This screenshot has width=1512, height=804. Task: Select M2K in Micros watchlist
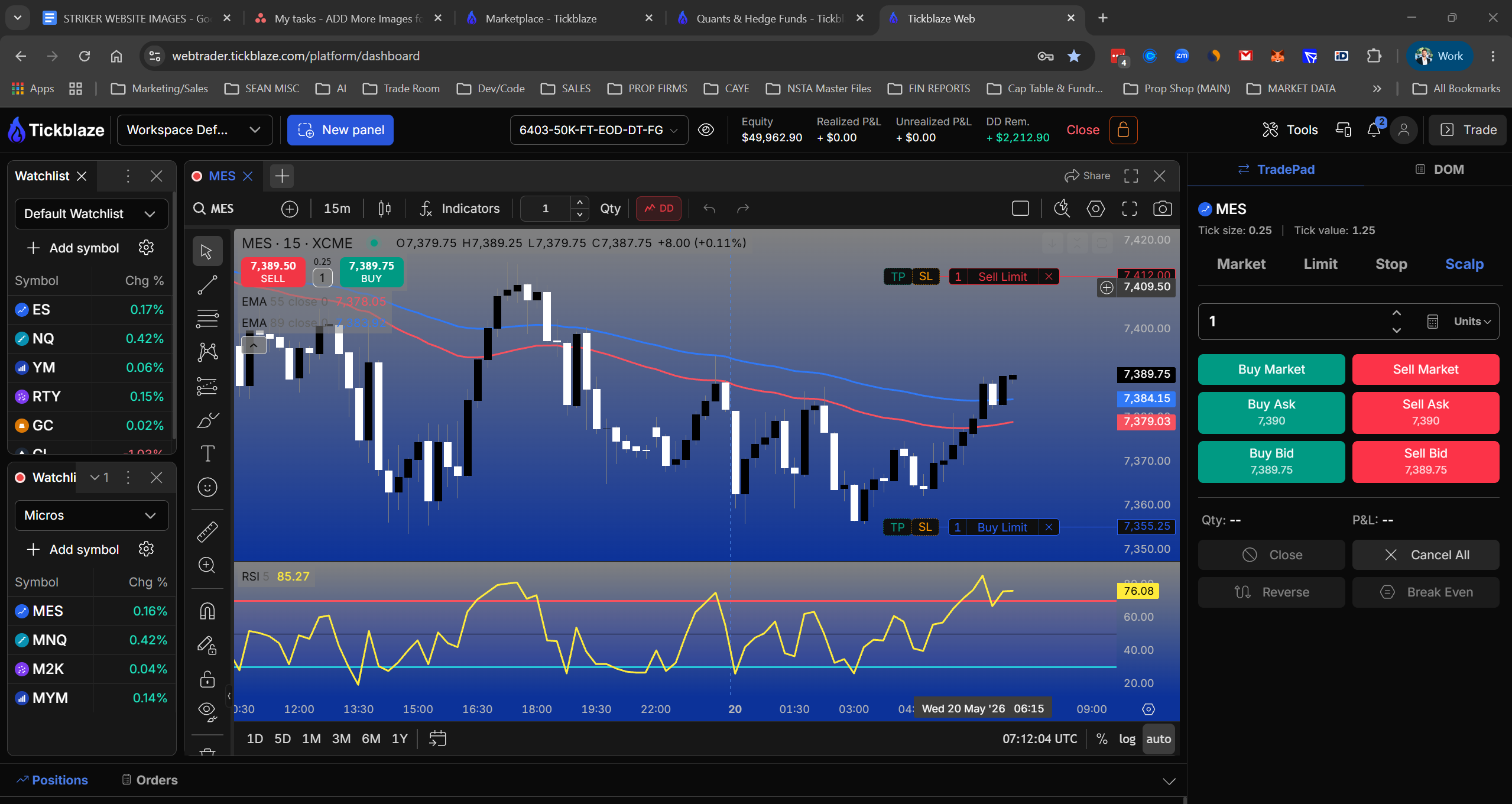click(90, 669)
